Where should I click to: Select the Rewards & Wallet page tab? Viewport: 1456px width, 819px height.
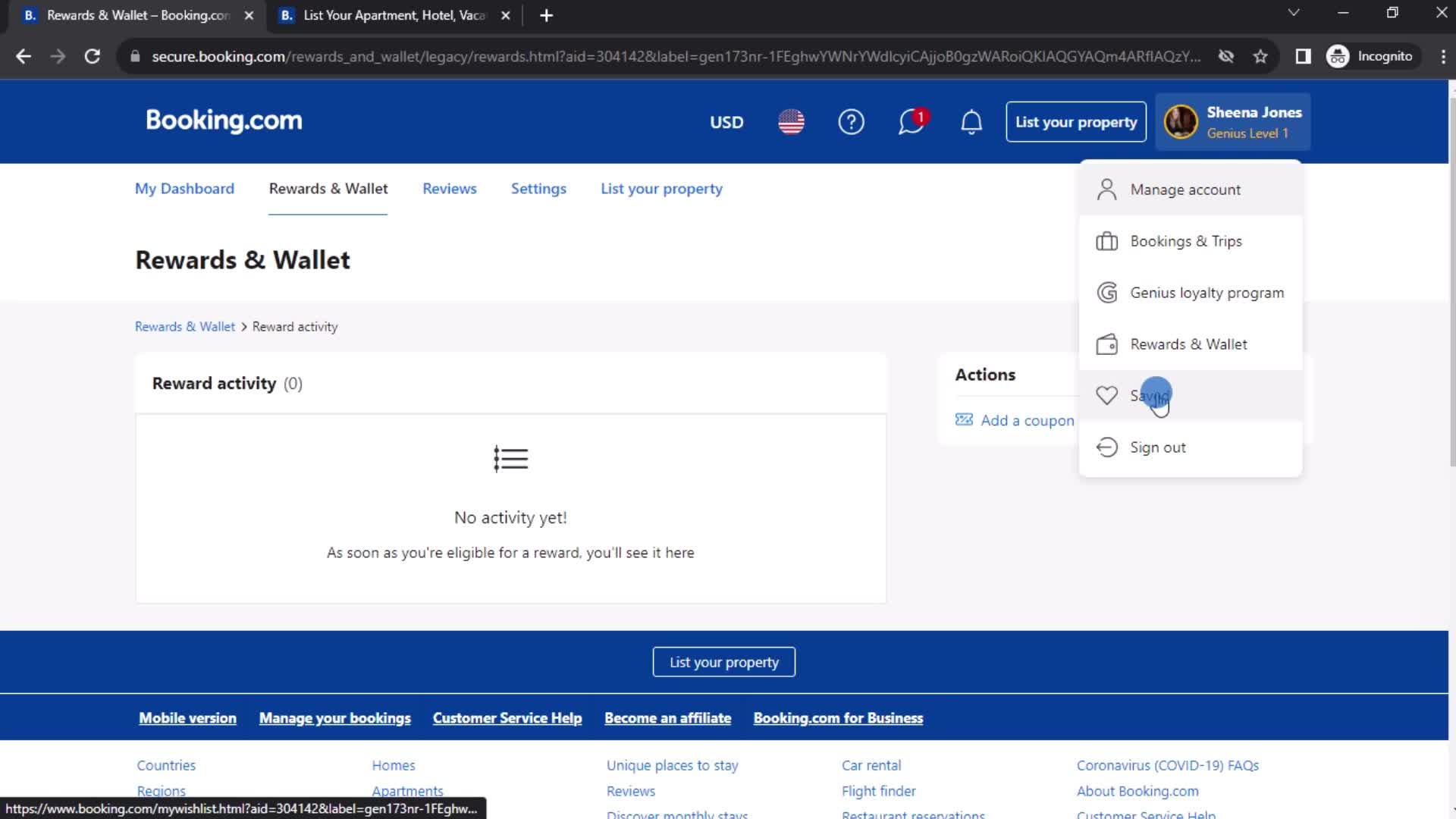(x=328, y=189)
